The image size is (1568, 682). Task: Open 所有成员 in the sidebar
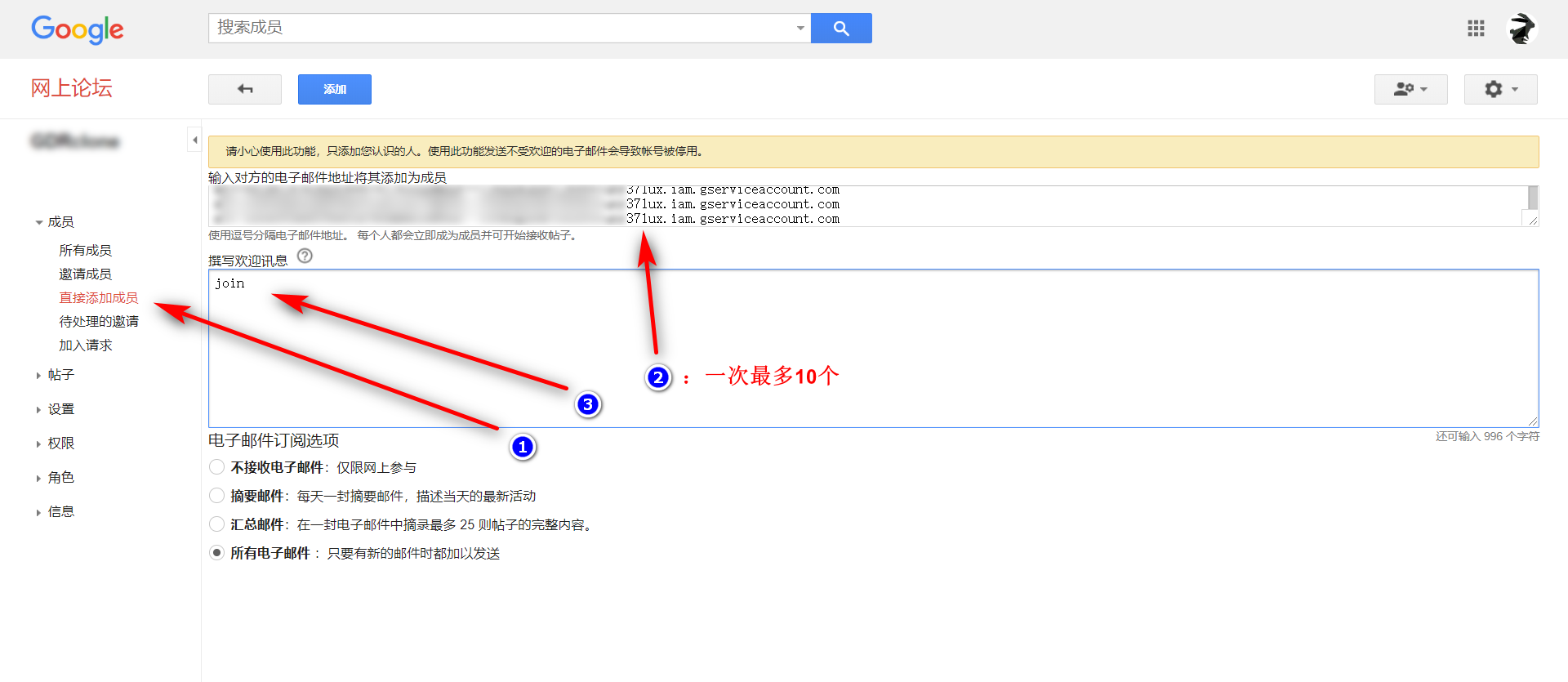(85, 251)
